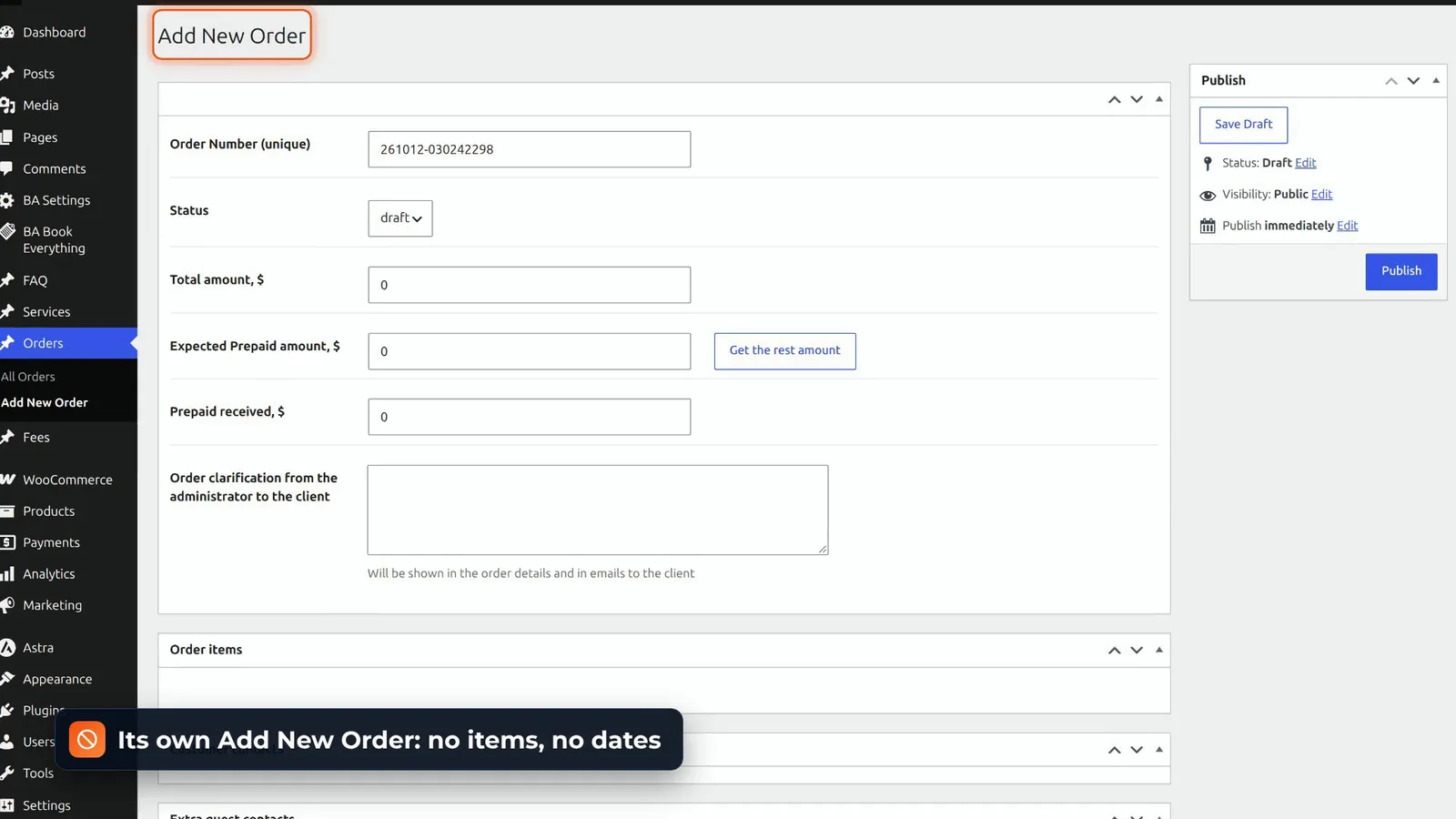Focus the Order Number input field

coord(530,149)
